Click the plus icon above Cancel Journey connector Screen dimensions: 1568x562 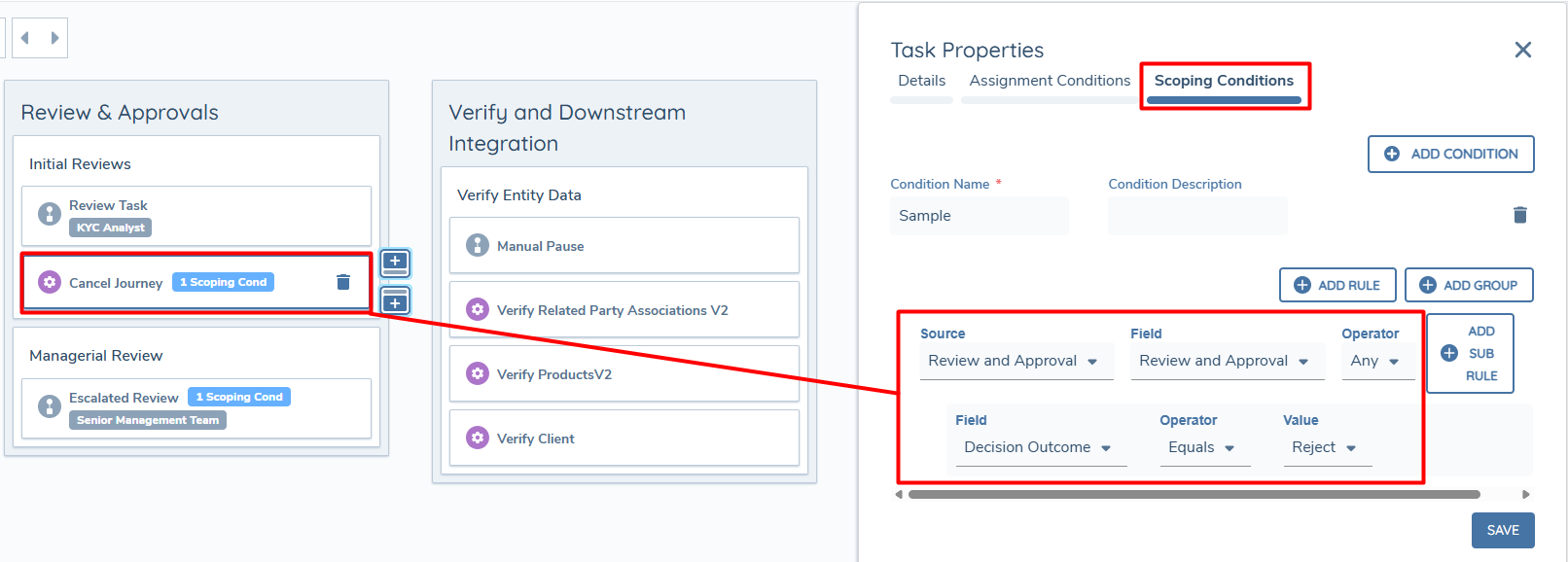tap(395, 262)
